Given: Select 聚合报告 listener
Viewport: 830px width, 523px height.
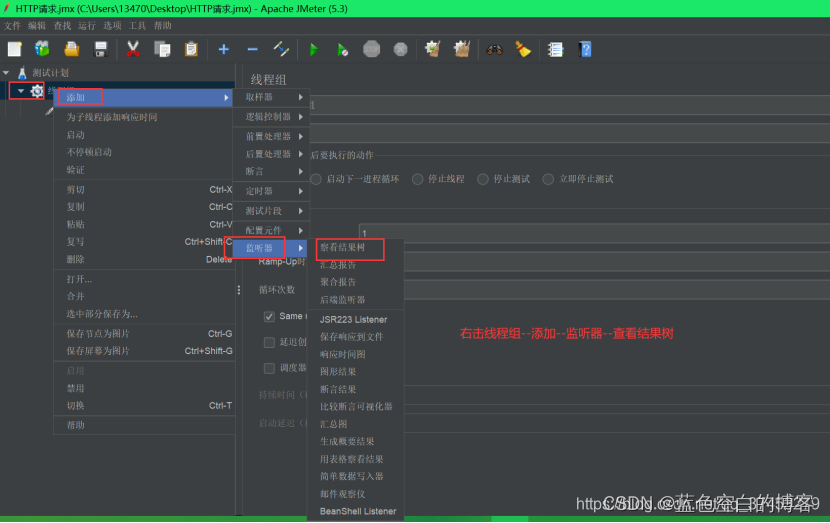Looking at the screenshot, I should tap(356, 282).
